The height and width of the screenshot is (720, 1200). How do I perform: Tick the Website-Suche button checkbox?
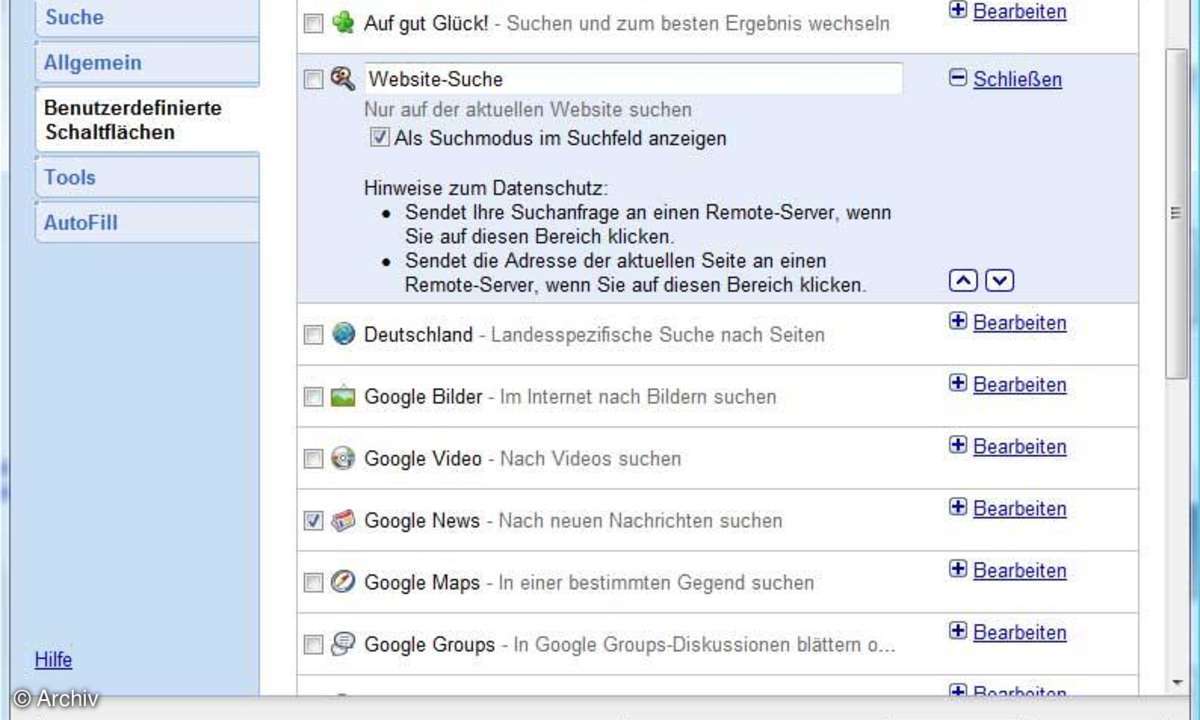coord(313,80)
